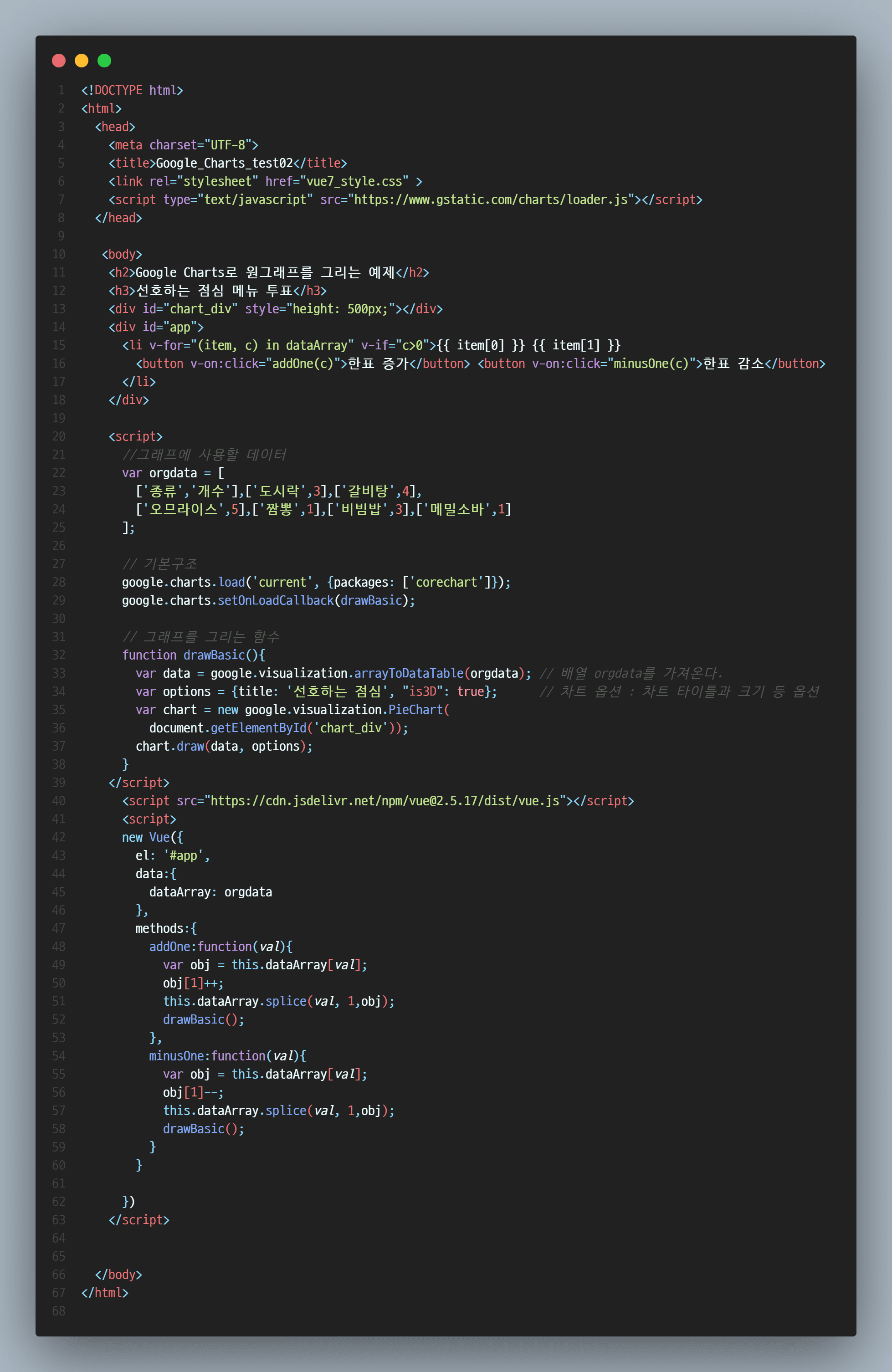Screen dimensions: 892x1372
Task: Click the options line with "is3D": true
Action: click(x=316, y=692)
